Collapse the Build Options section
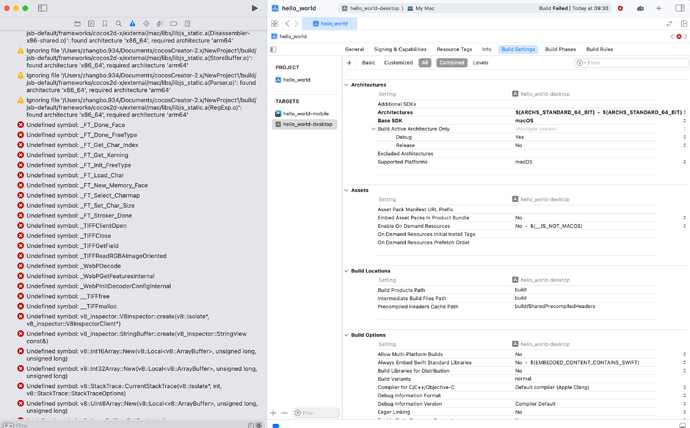The width and height of the screenshot is (690, 428). pos(346,335)
